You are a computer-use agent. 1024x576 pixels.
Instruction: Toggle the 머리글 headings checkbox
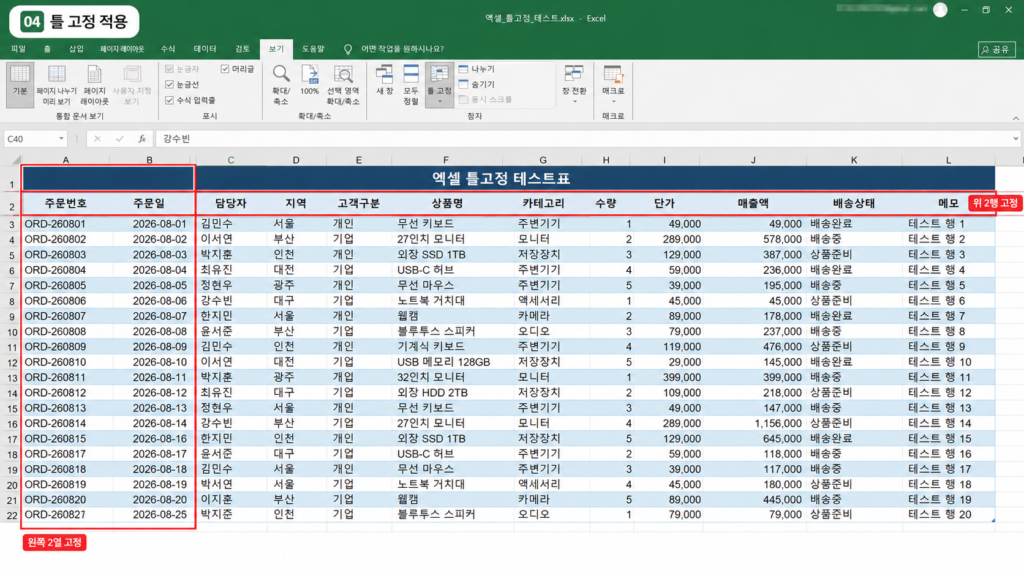[225, 69]
